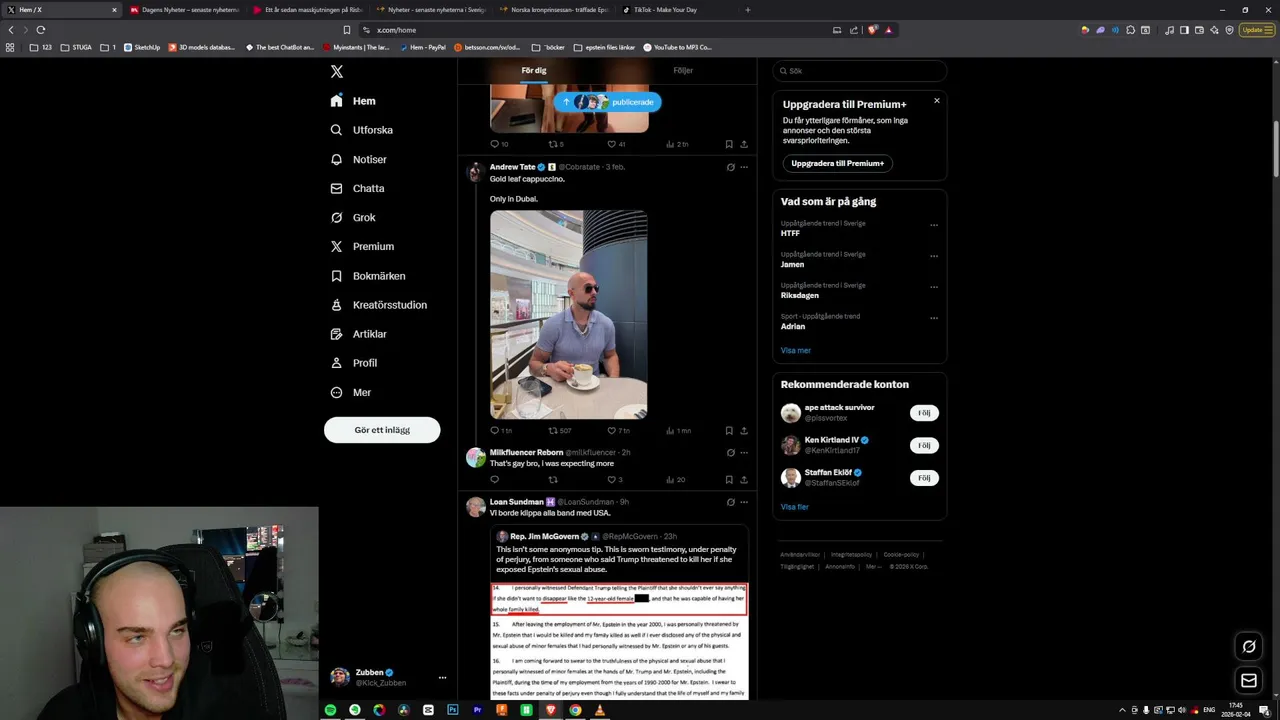Click Gör ett inlägg button

point(382,430)
